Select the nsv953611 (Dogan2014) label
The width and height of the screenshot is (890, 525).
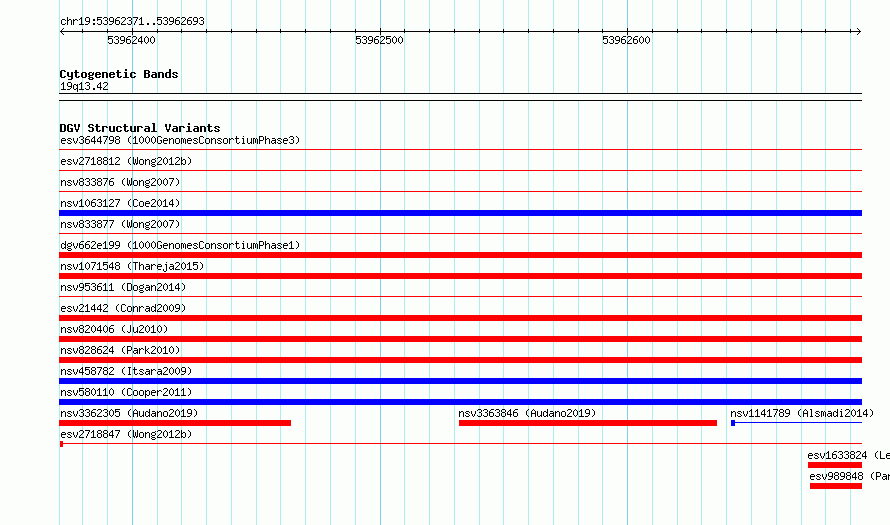(x=123, y=287)
